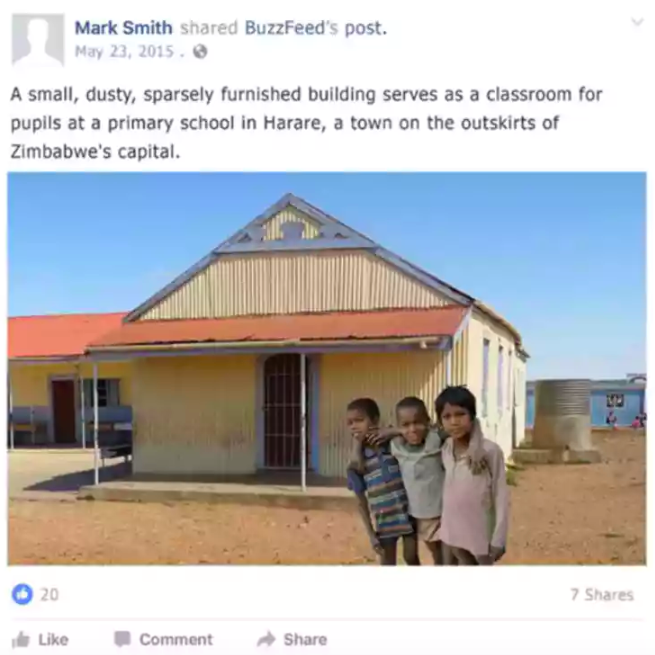This screenshot has width=655, height=655.
Task: Click the arrow icon beside Share
Action: 266,639
